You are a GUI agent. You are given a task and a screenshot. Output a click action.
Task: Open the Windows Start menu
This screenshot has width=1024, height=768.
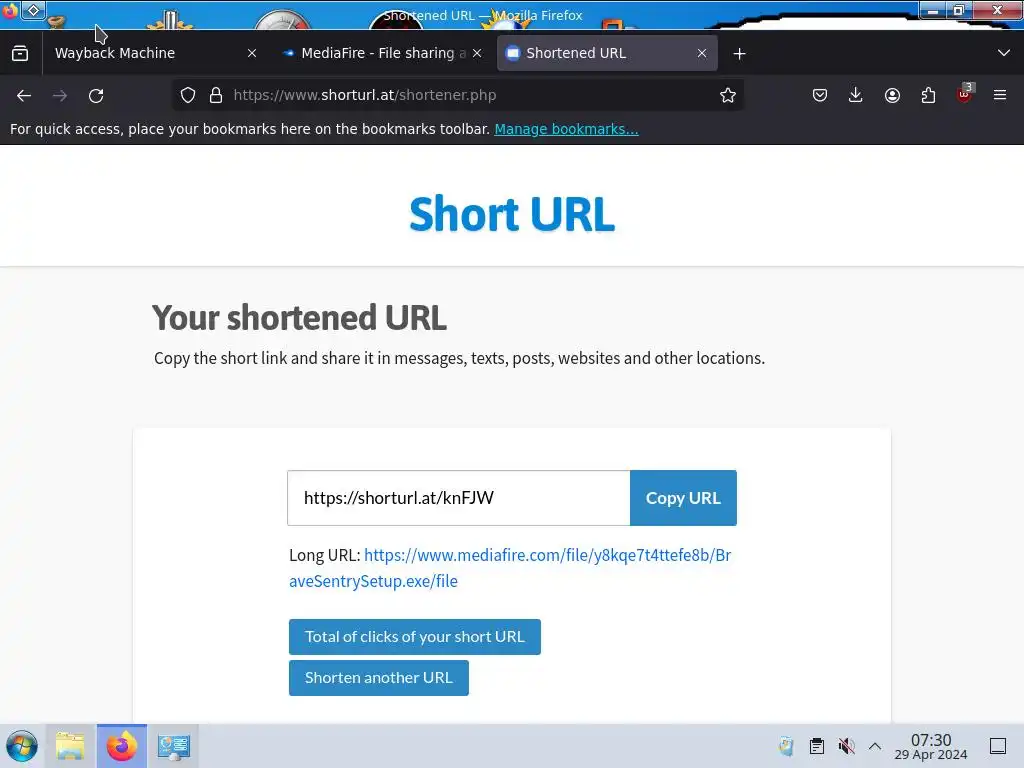pos(22,746)
